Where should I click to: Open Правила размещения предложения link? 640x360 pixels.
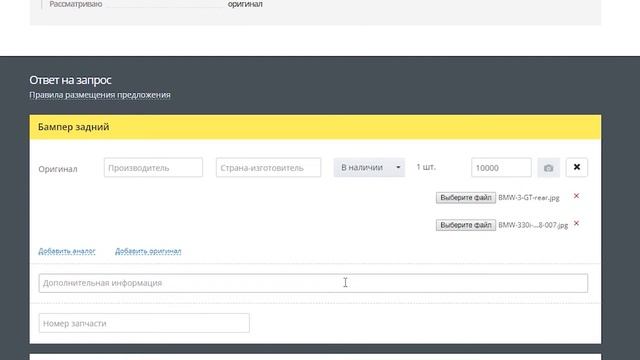coord(100,95)
